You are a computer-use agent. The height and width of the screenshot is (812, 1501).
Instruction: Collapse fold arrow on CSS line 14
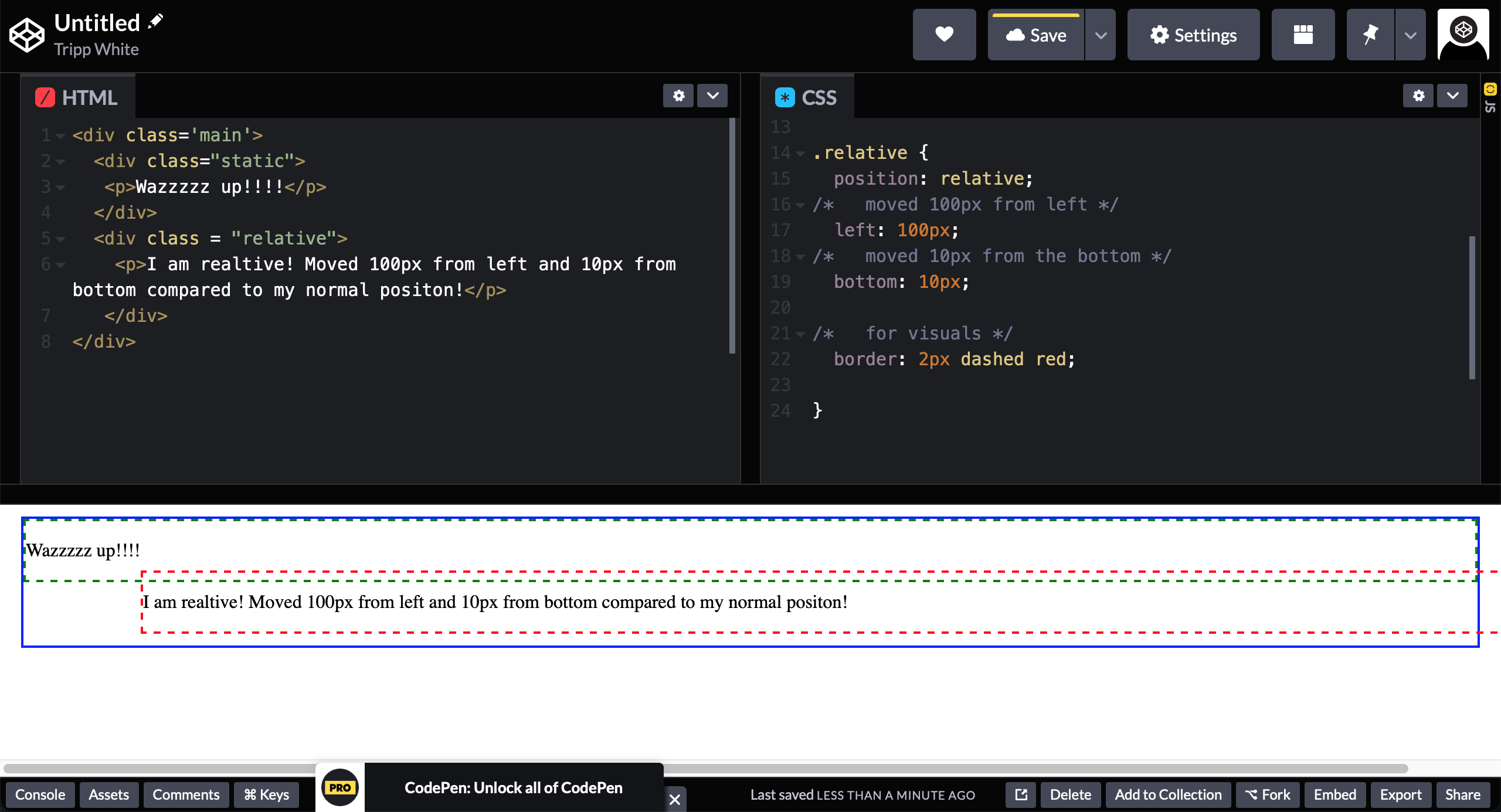pos(800,154)
